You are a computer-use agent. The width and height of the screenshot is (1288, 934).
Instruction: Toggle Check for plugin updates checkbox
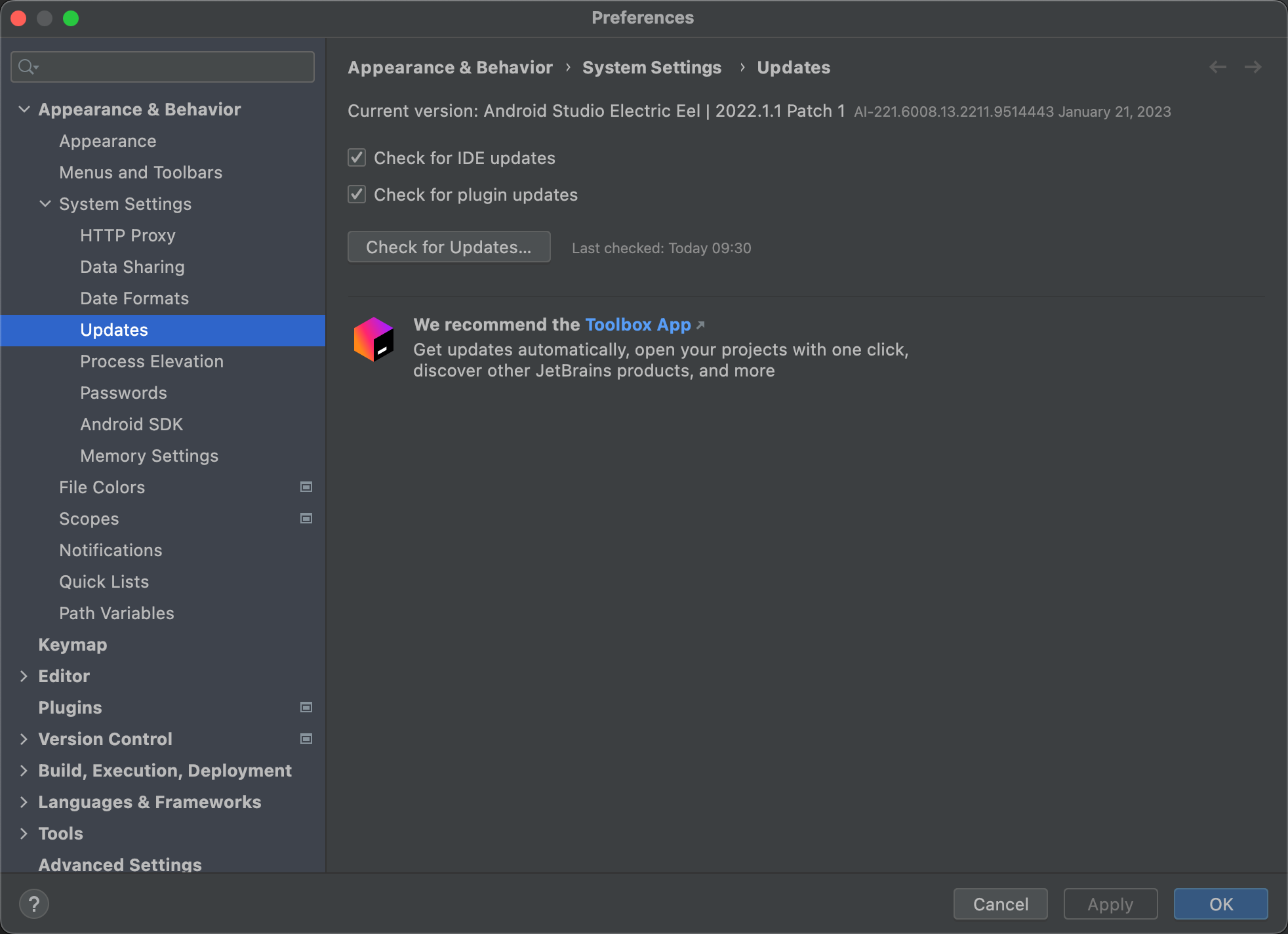(x=357, y=195)
